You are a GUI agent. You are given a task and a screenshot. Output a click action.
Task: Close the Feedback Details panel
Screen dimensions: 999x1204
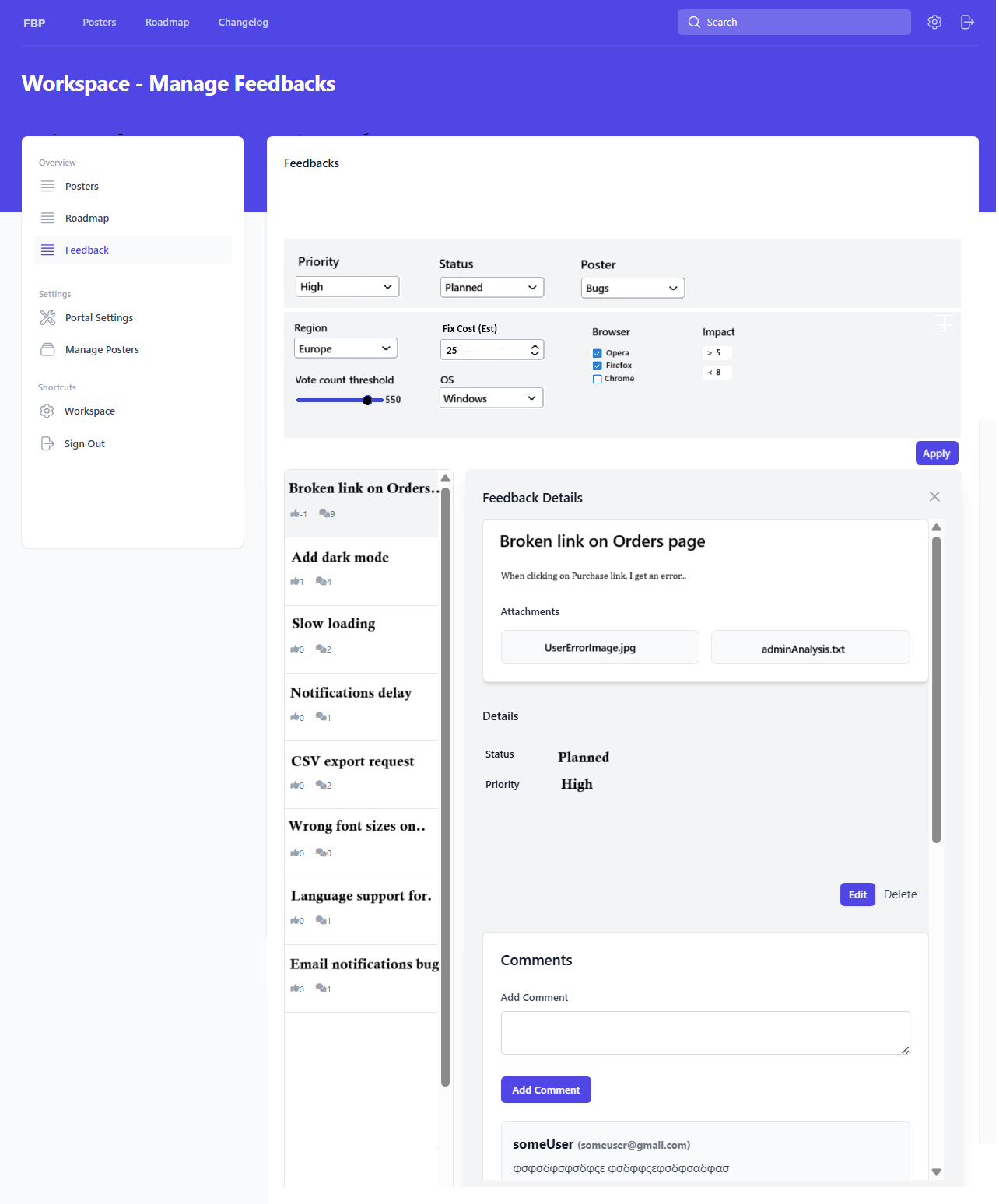click(x=934, y=497)
